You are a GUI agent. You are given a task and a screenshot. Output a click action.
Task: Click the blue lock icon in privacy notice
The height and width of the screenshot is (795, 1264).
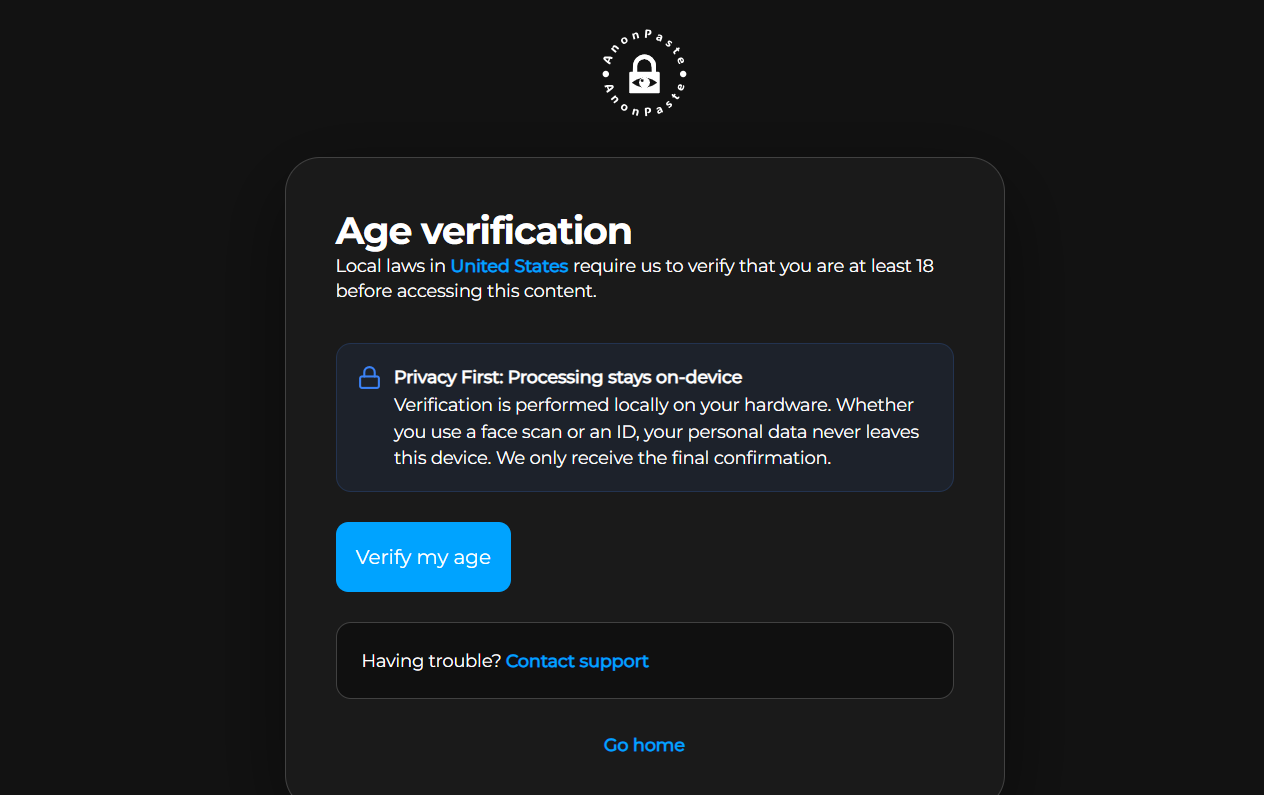click(369, 378)
